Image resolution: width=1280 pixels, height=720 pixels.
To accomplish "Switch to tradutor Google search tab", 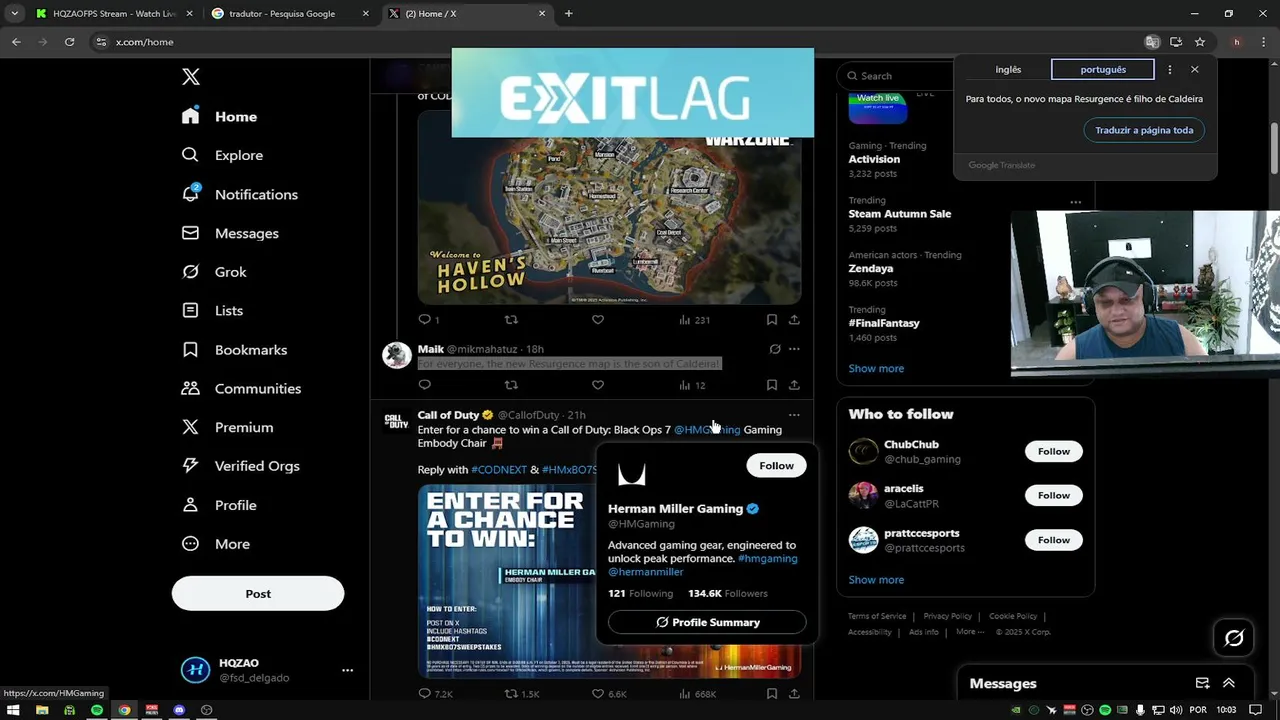I will click(x=290, y=14).
